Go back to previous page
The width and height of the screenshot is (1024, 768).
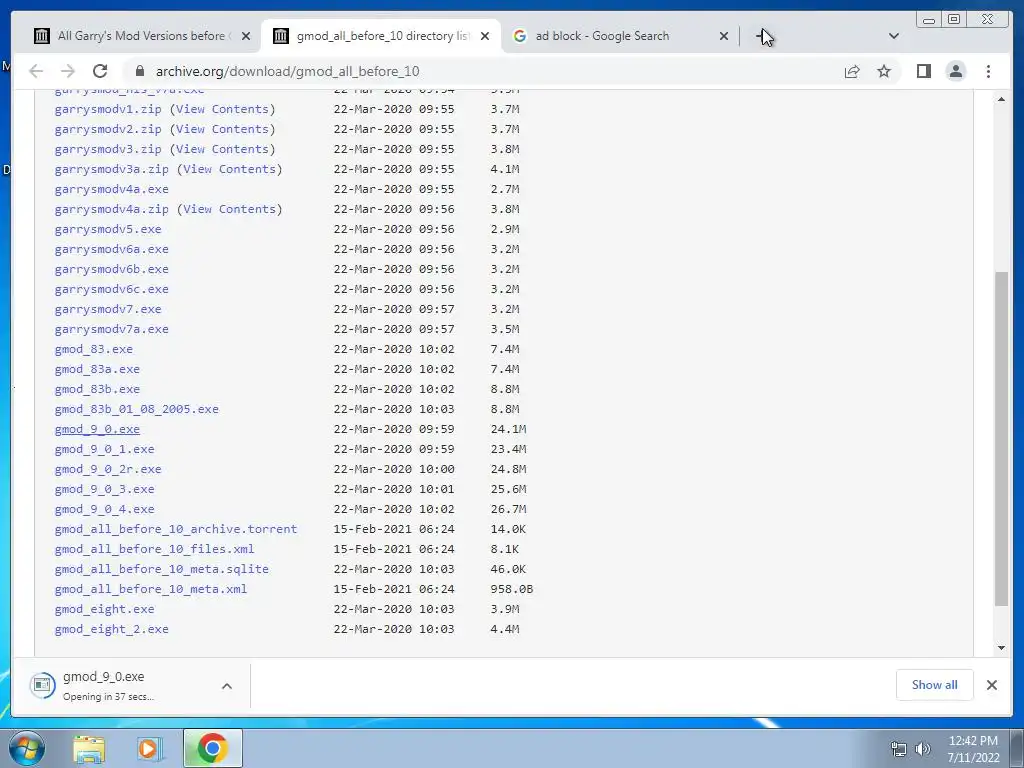(x=36, y=71)
